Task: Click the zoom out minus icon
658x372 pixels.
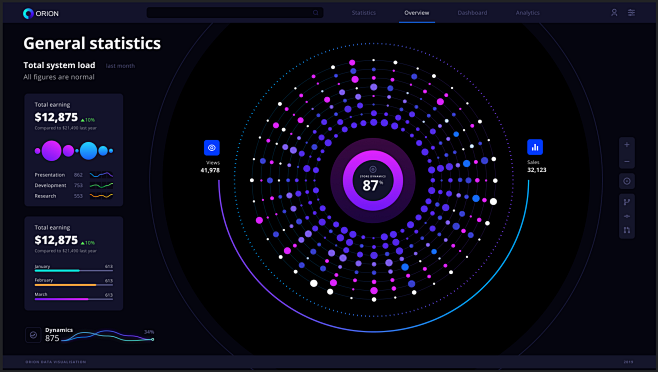Action: tap(627, 162)
